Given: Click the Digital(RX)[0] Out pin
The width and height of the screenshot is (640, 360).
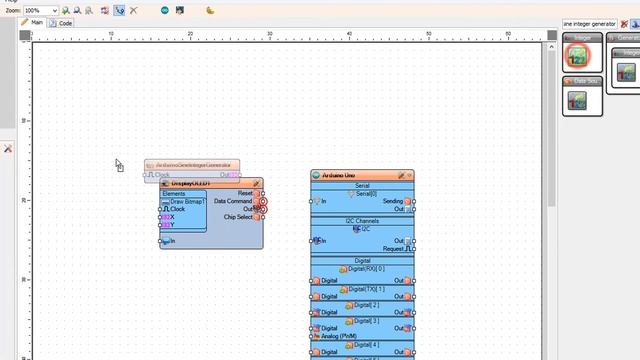Looking at the screenshot, I should tap(414, 281).
